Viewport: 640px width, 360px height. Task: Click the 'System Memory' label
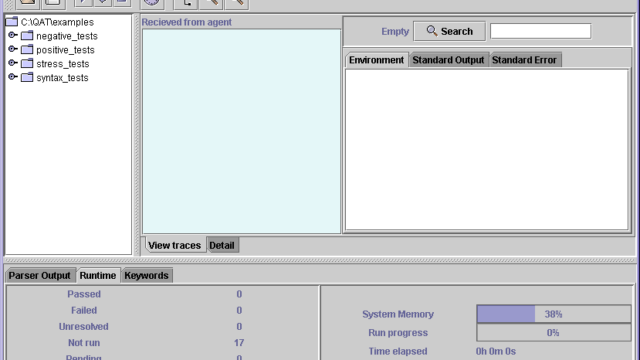pos(398,314)
